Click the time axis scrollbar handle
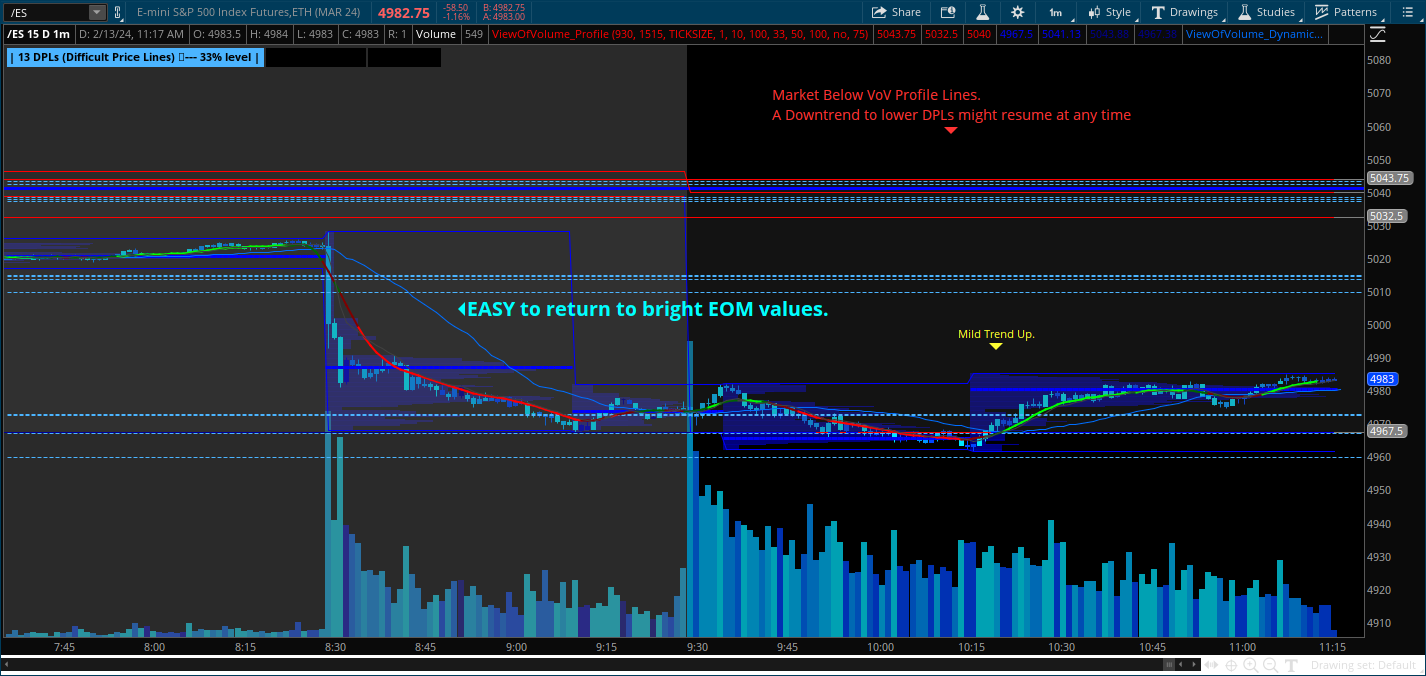Image resolution: width=1426 pixels, height=676 pixels. (x=1167, y=664)
